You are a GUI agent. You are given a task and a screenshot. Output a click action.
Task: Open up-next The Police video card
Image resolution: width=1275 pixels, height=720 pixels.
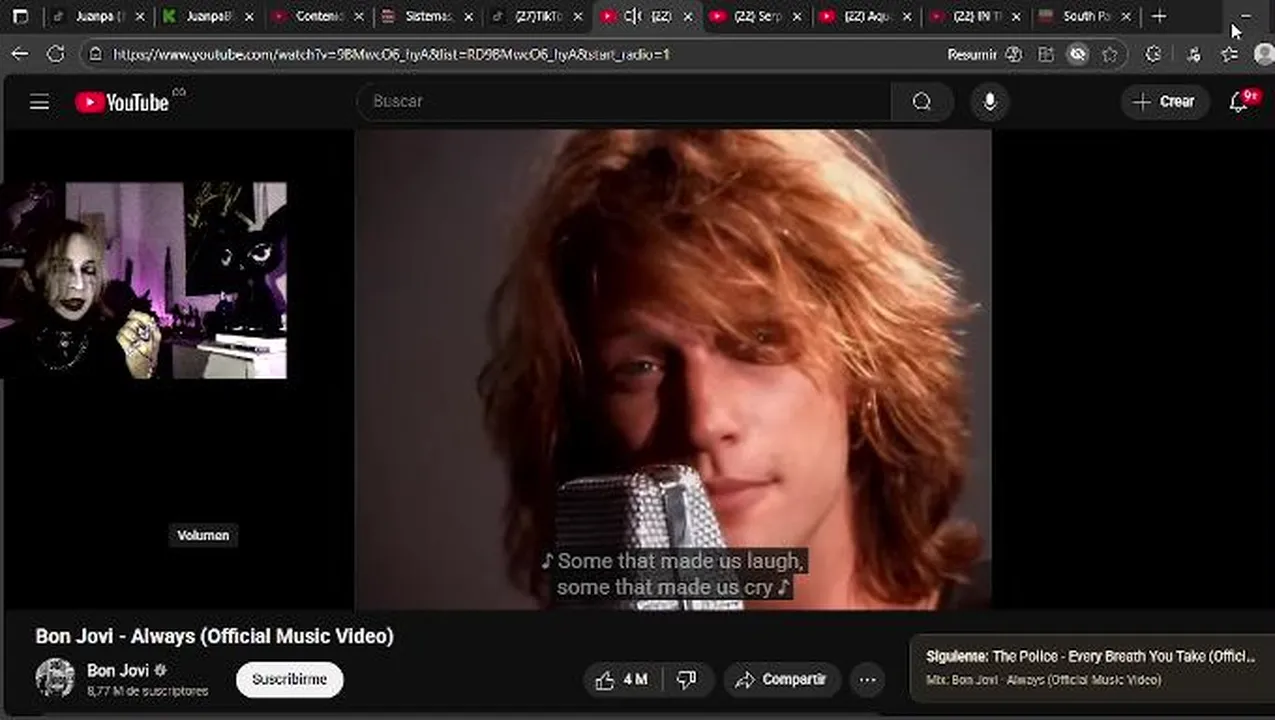tap(1092, 667)
